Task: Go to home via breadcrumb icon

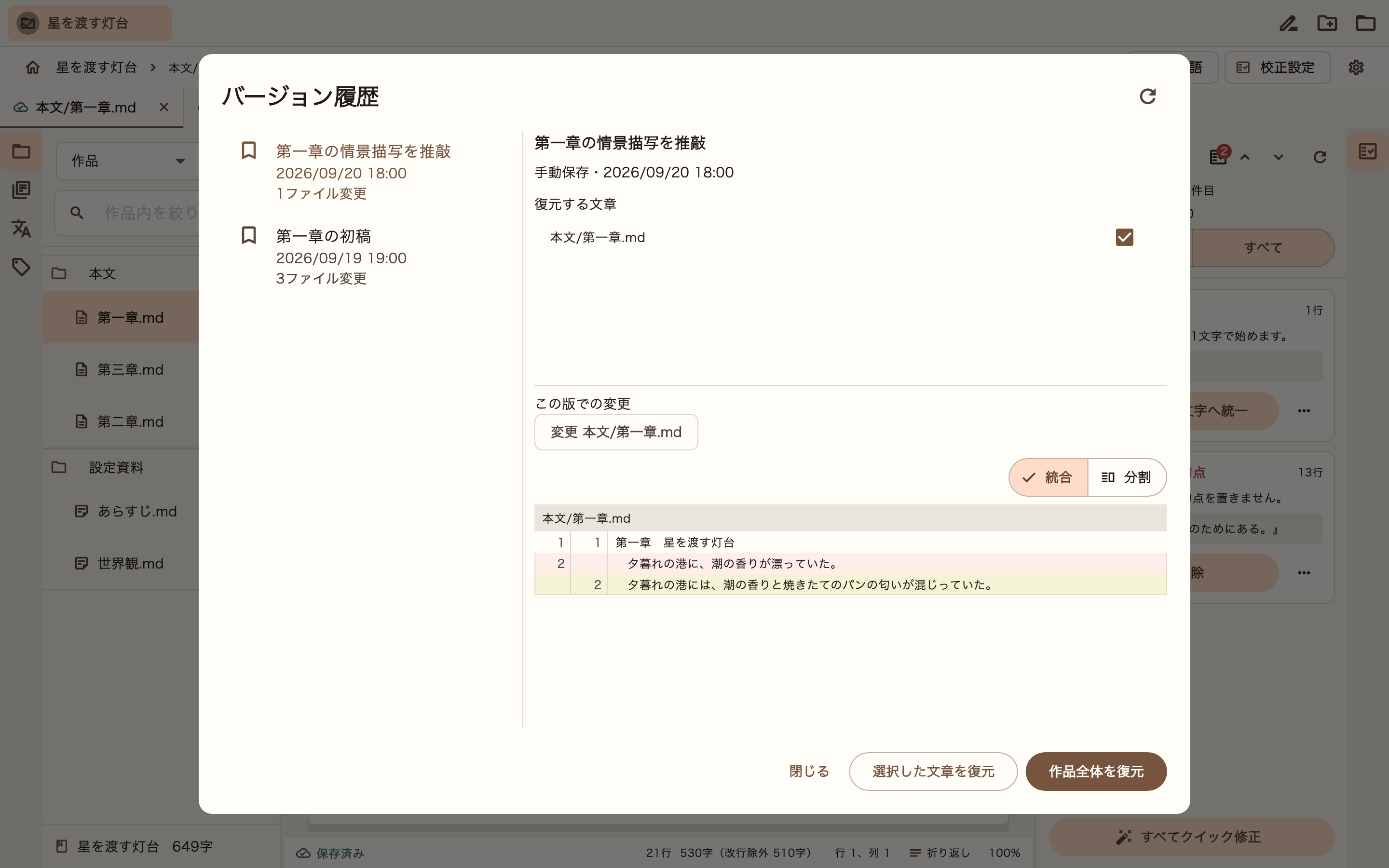Action: (33, 67)
